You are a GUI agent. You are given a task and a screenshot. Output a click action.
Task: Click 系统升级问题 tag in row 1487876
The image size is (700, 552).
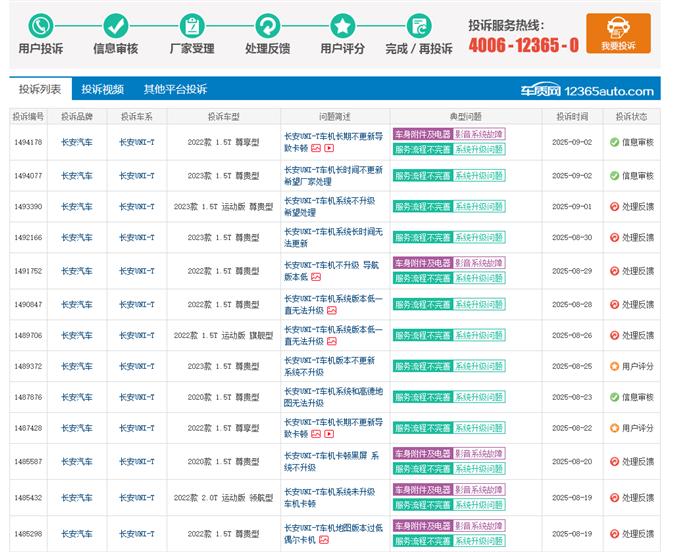(x=479, y=397)
